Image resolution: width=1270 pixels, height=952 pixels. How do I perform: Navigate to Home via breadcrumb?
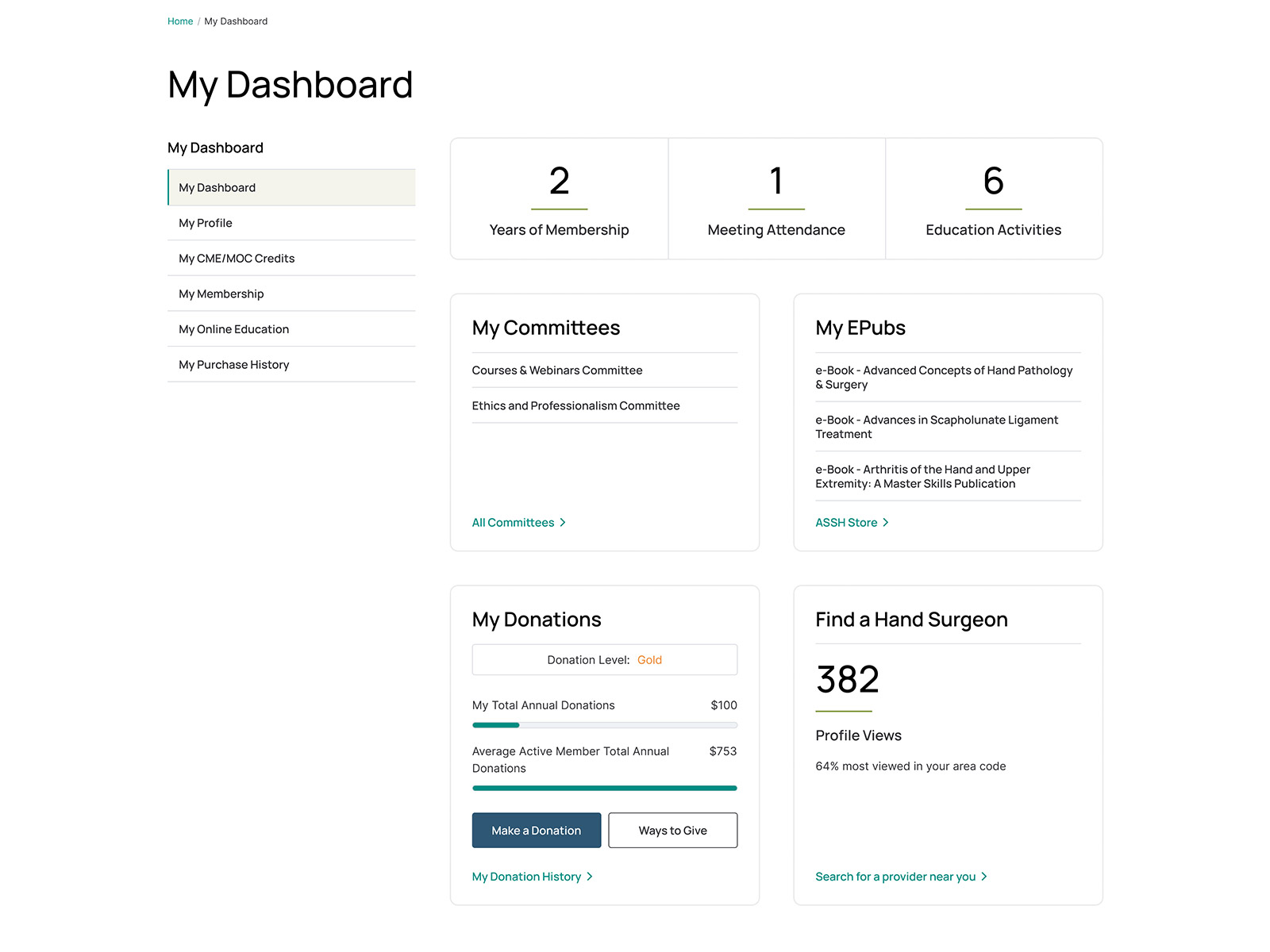(180, 21)
